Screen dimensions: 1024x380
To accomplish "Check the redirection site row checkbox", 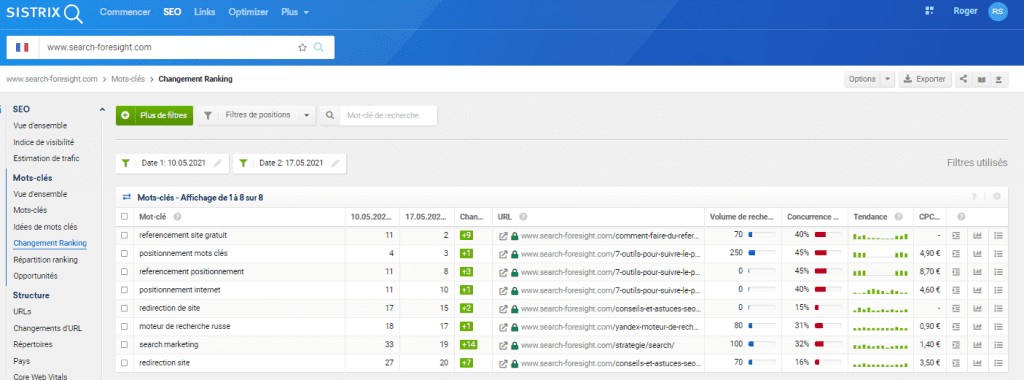I will pos(125,362).
